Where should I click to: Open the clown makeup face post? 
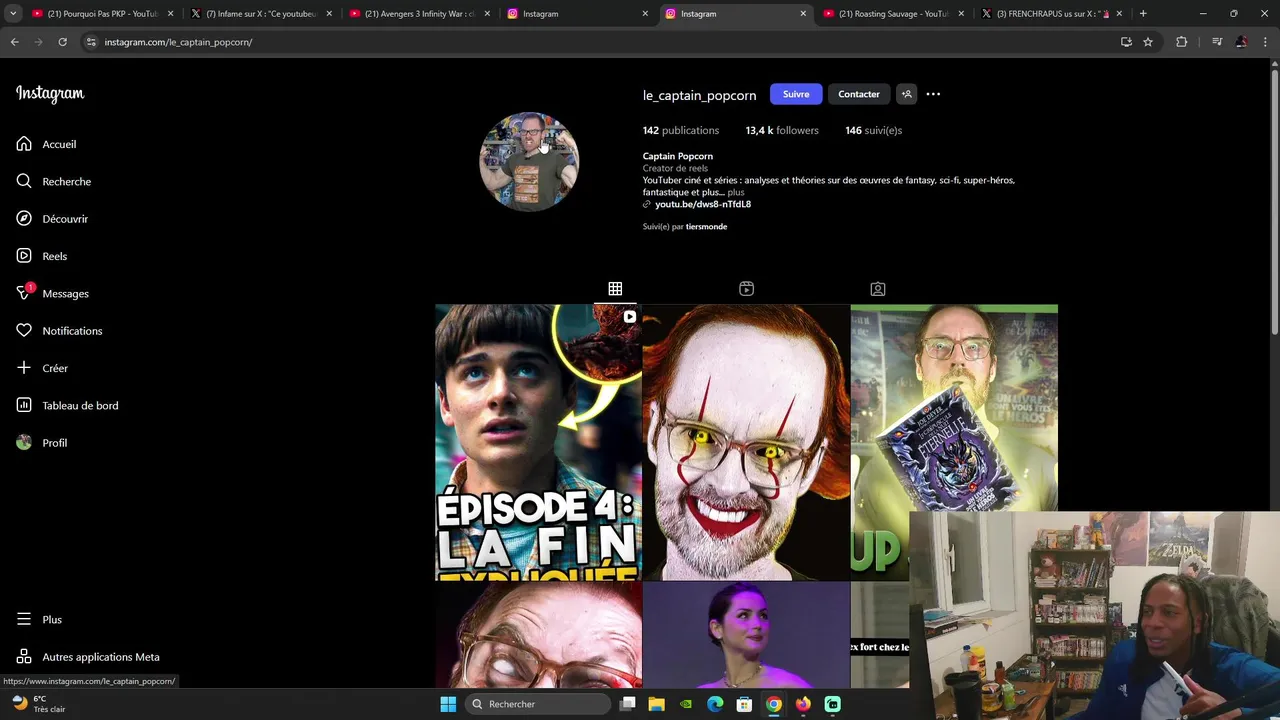coord(746,442)
